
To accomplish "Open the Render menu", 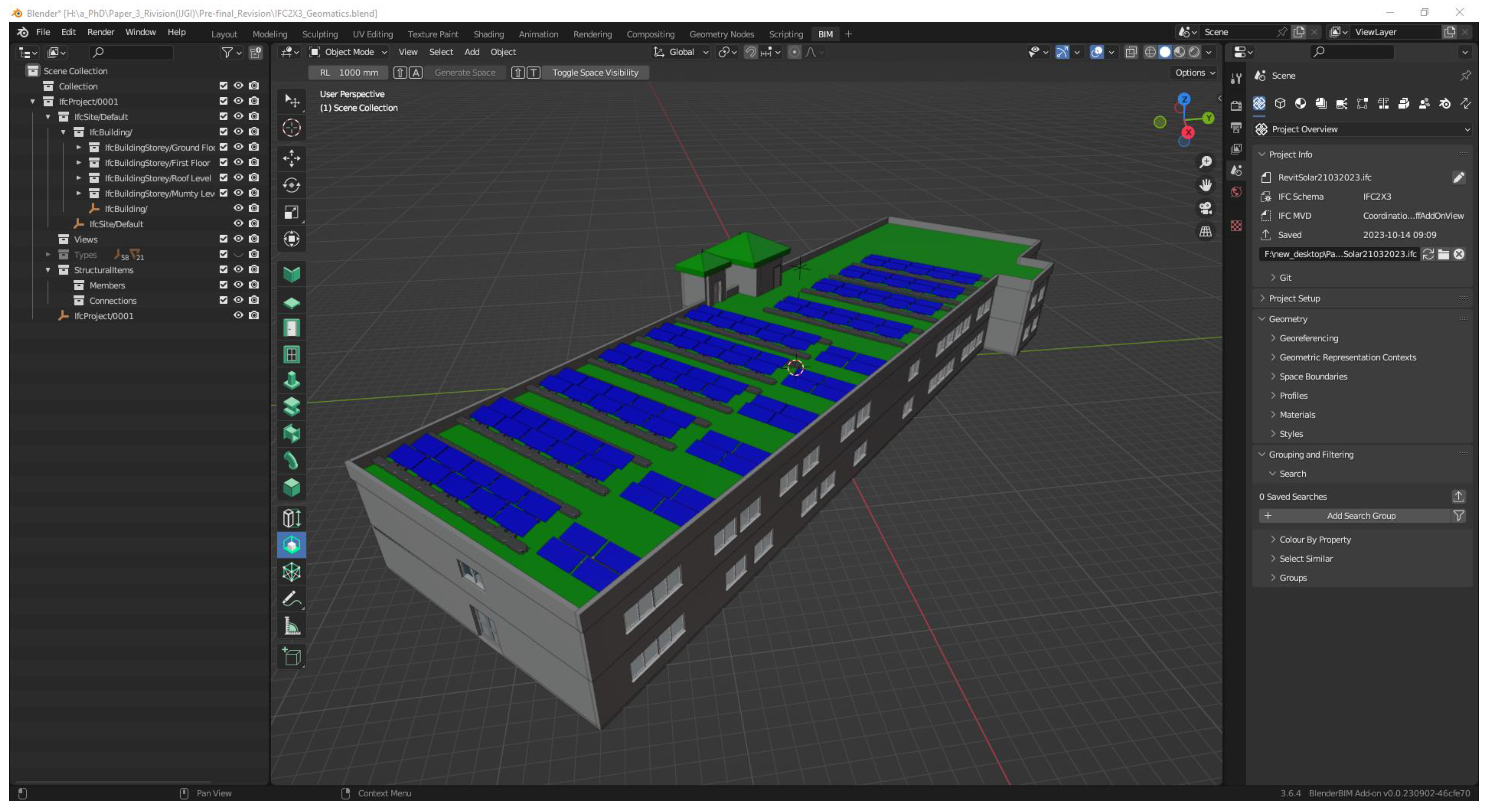I will coord(100,32).
